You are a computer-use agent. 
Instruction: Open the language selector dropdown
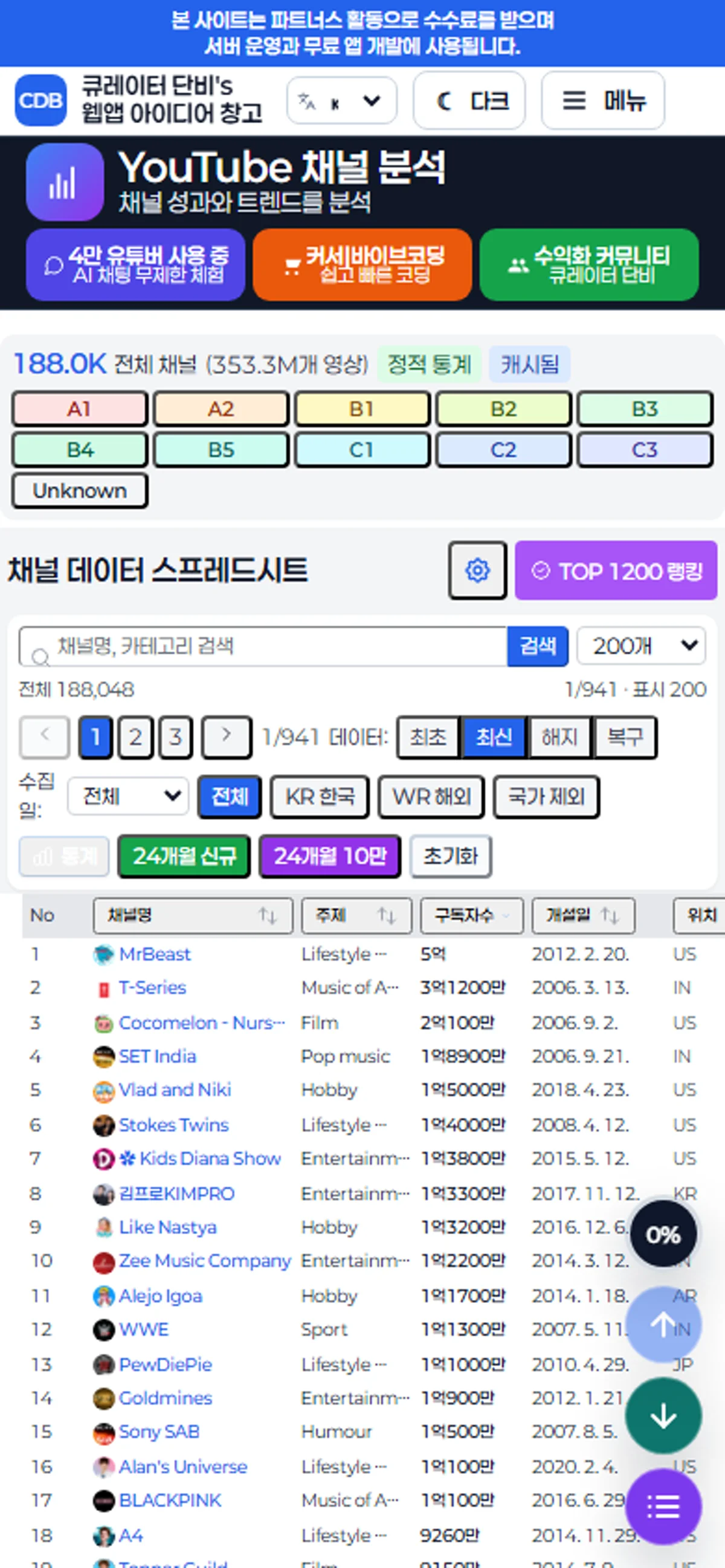click(x=342, y=100)
